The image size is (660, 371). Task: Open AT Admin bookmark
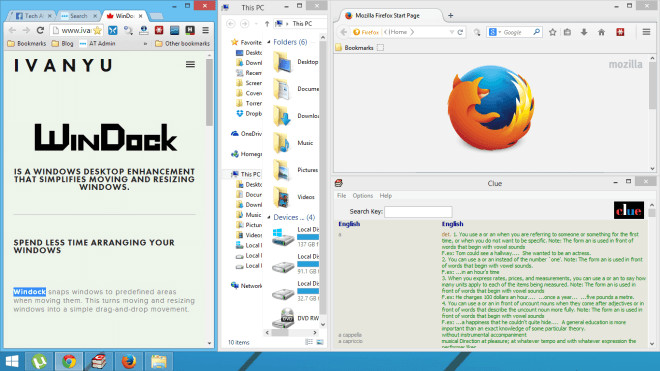coord(97,43)
